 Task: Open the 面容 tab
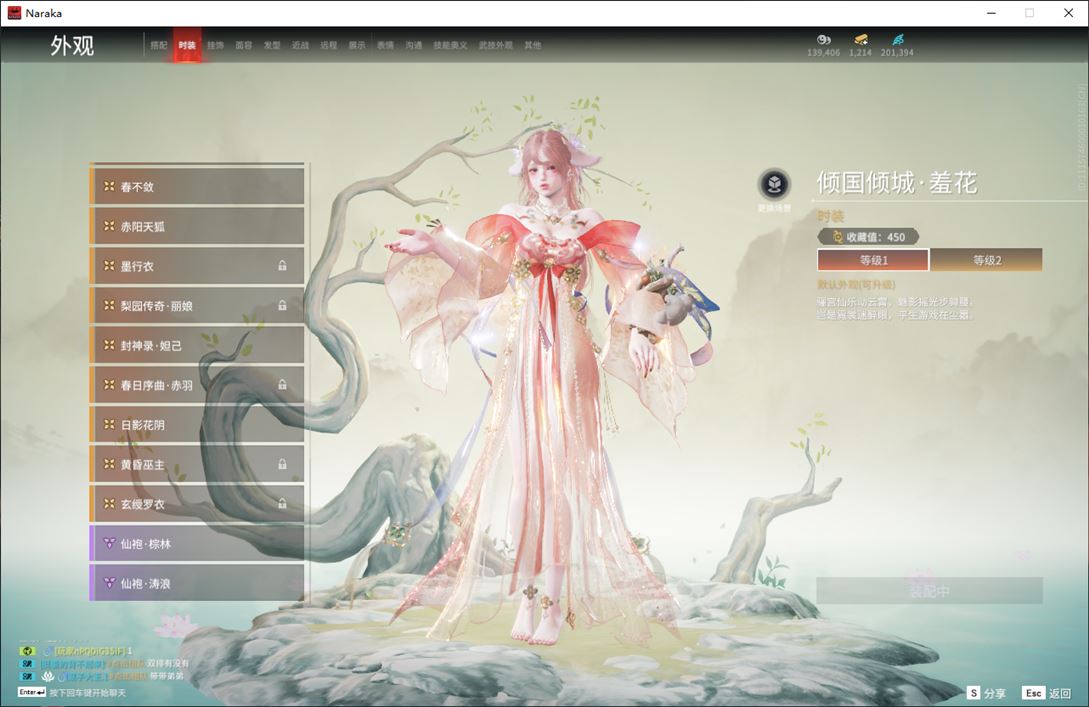(x=244, y=45)
